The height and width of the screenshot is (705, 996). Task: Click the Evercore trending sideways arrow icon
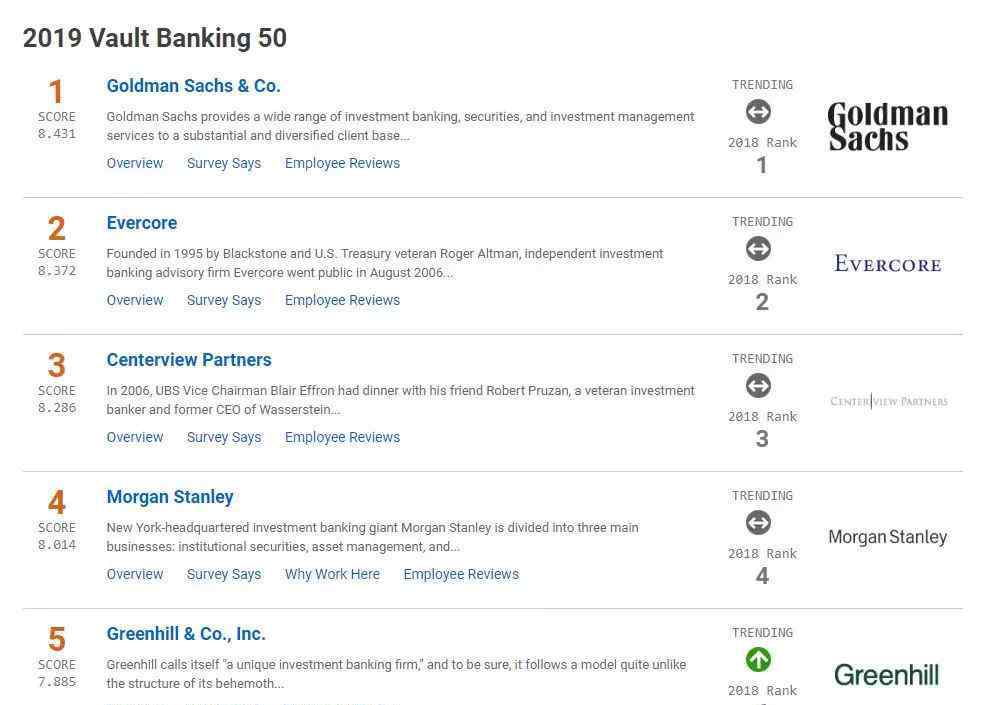(x=758, y=248)
